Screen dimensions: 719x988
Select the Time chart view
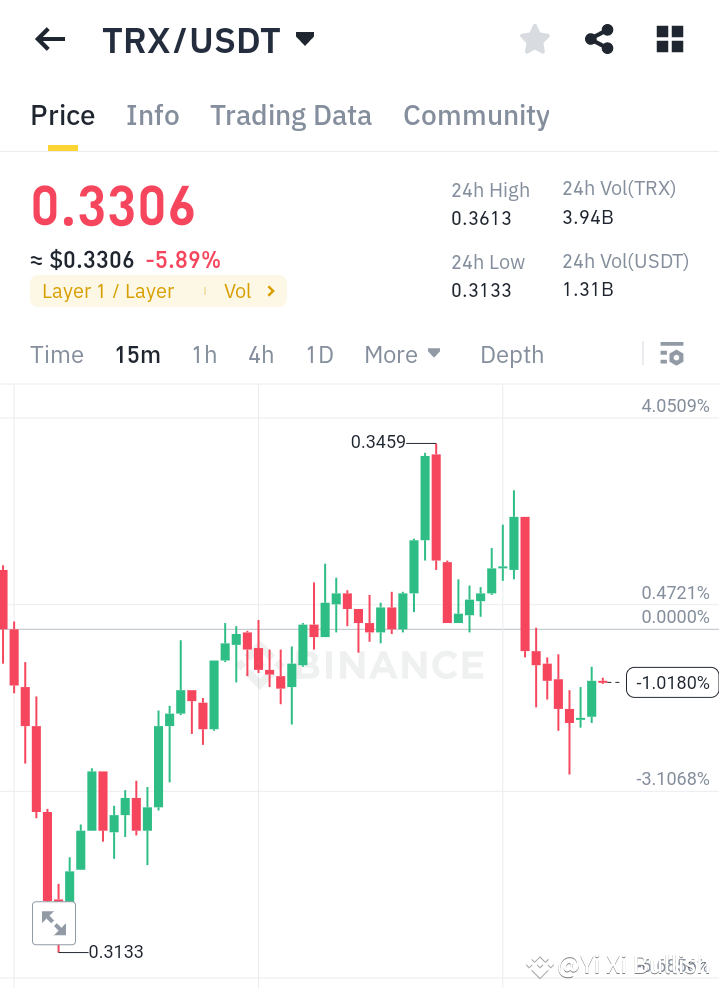pos(56,354)
